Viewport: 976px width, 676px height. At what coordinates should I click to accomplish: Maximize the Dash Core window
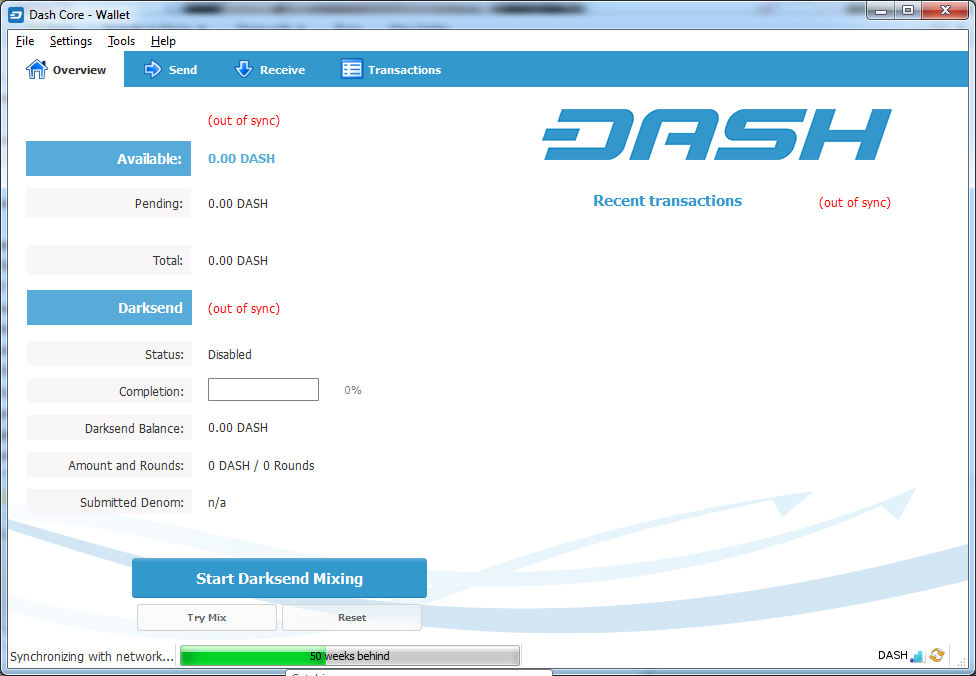(x=908, y=11)
